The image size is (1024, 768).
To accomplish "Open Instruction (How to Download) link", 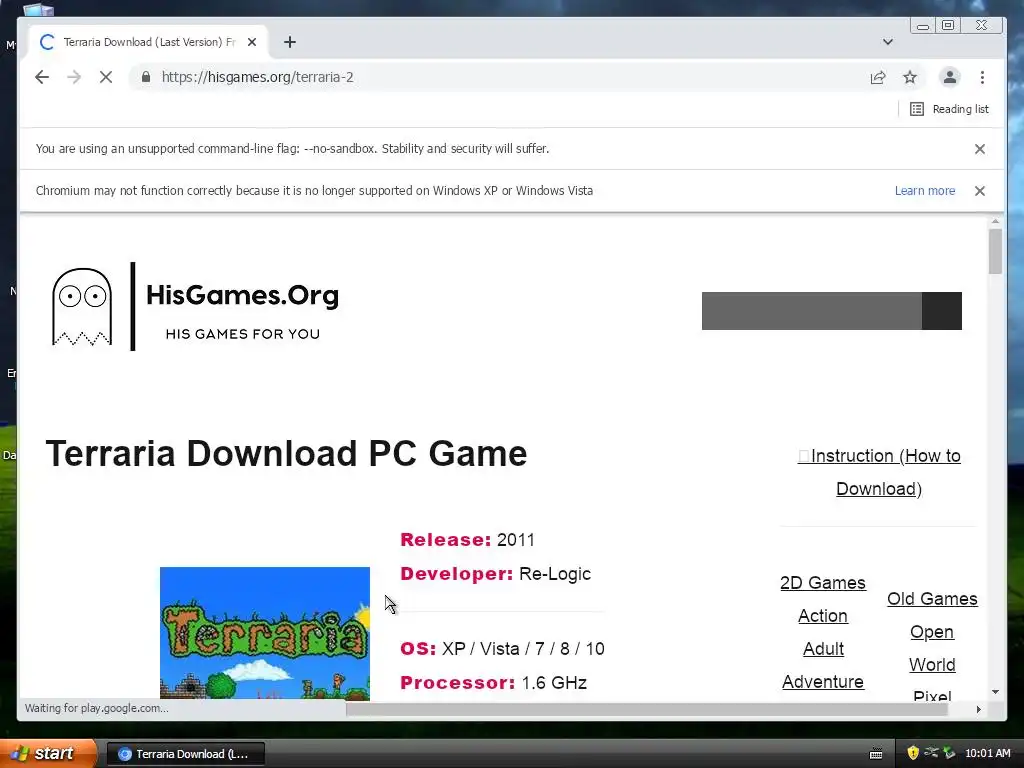I will (879, 472).
